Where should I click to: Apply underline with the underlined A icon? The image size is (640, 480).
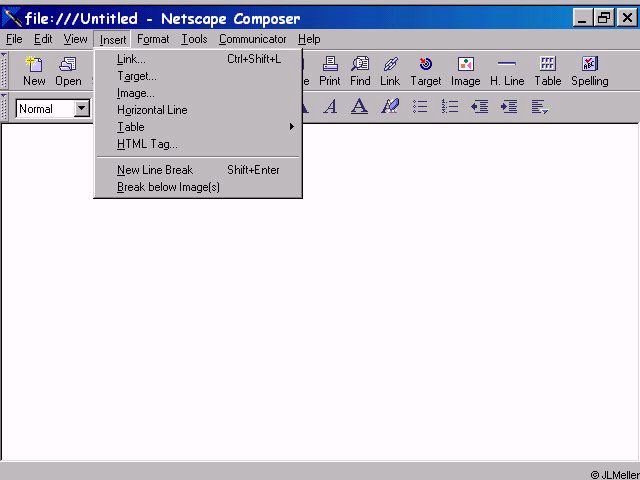(359, 107)
